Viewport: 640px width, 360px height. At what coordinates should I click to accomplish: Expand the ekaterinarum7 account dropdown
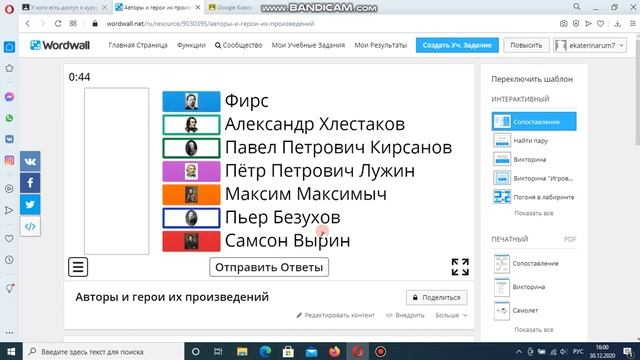(x=590, y=45)
